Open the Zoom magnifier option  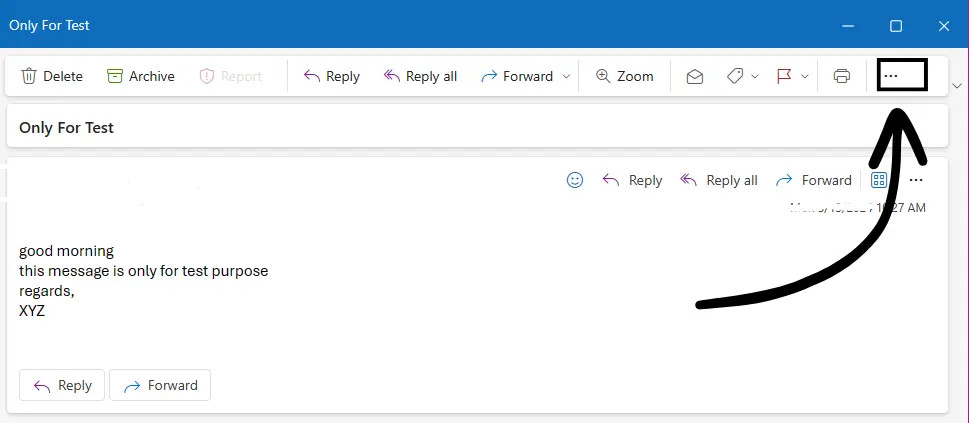624,76
